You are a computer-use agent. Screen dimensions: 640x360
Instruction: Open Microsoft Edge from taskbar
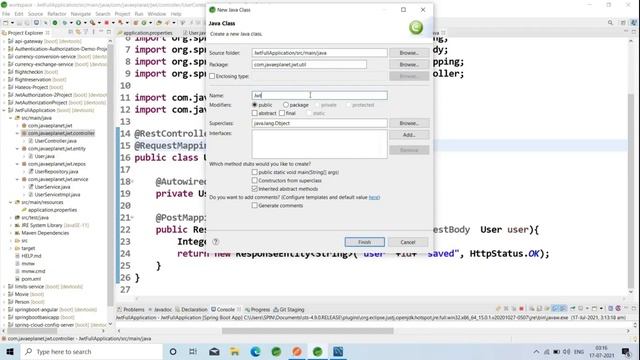(256, 351)
